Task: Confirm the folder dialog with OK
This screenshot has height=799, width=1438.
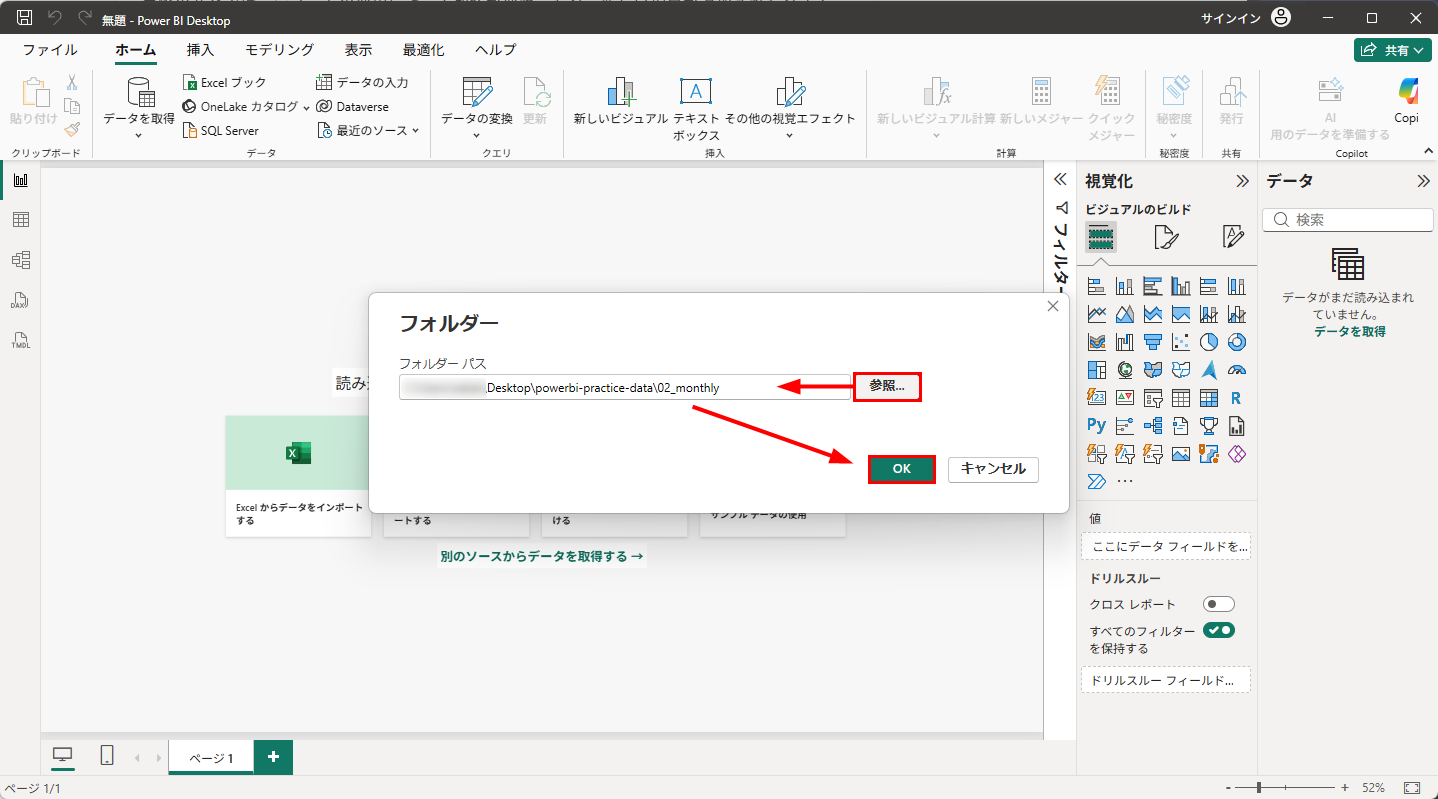Action: 902,469
